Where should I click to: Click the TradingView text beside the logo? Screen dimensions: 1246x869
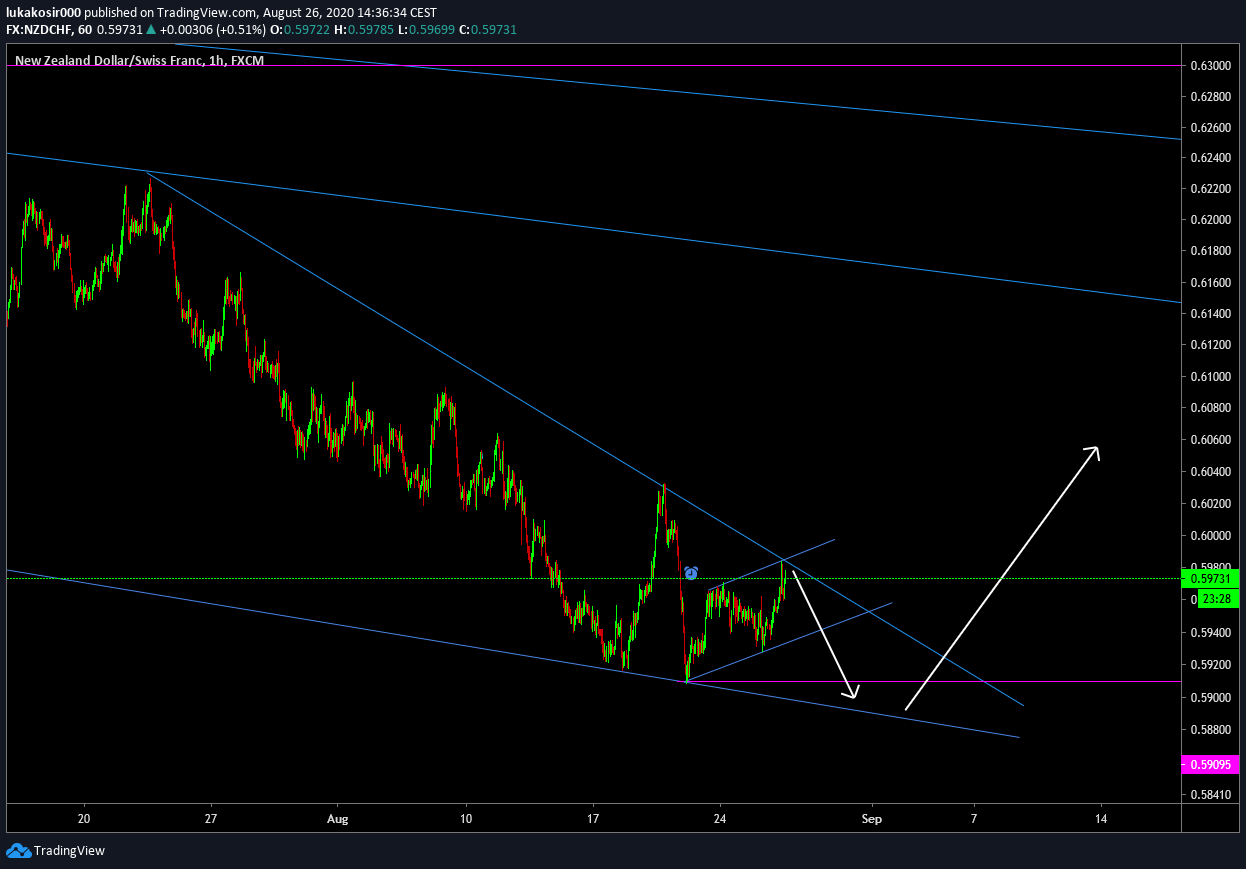pos(69,851)
